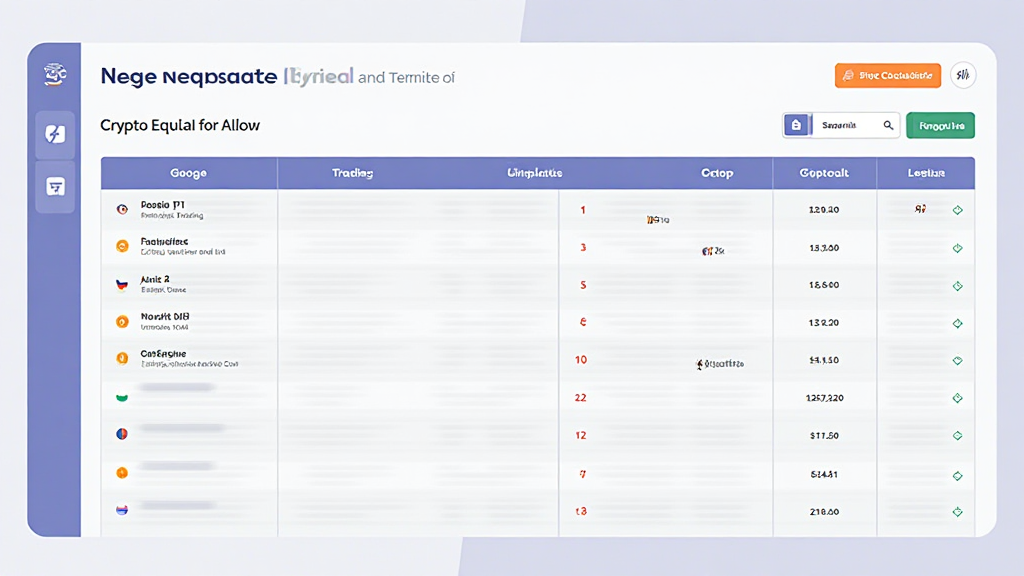
Task: Click the Googe column header
Action: [x=188, y=173]
